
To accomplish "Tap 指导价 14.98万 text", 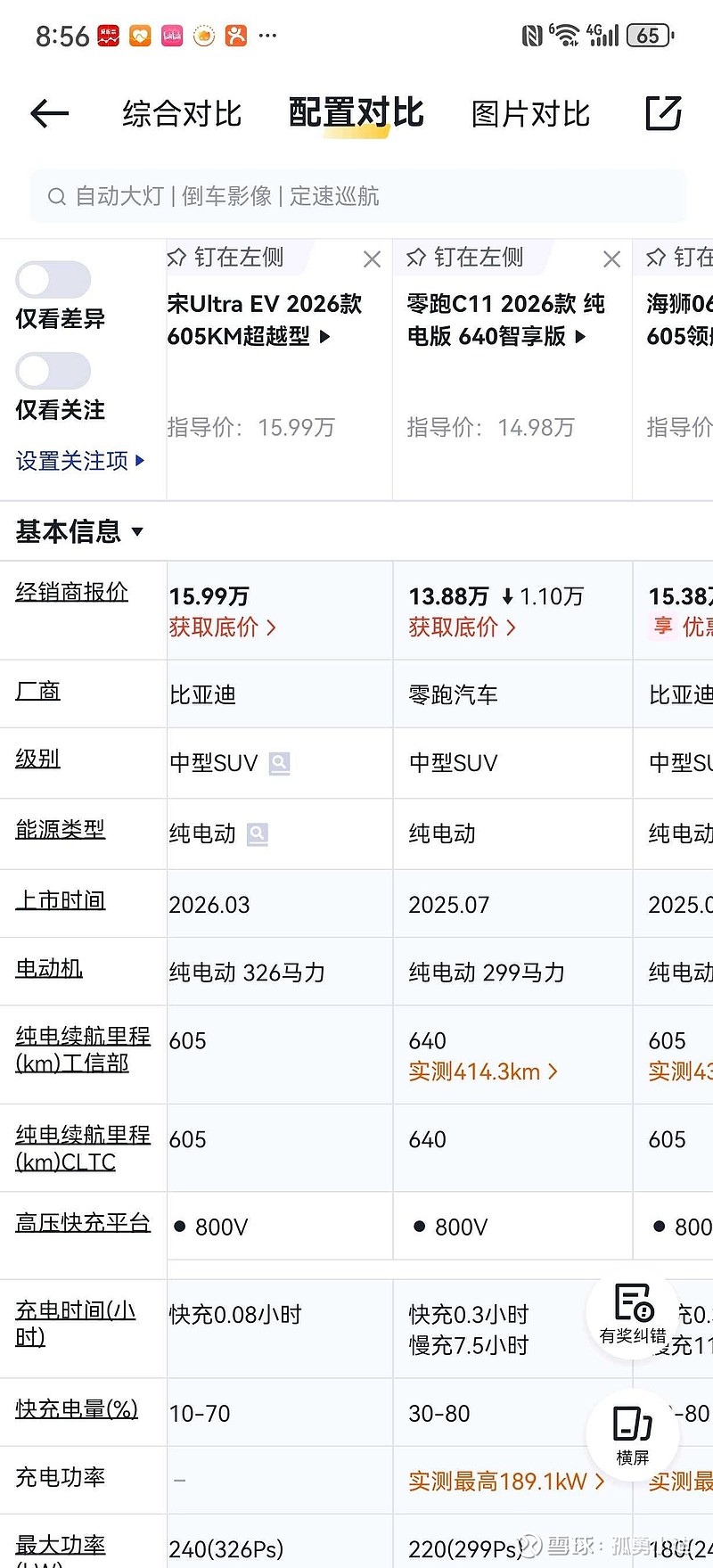I will pyautogui.click(x=490, y=428).
